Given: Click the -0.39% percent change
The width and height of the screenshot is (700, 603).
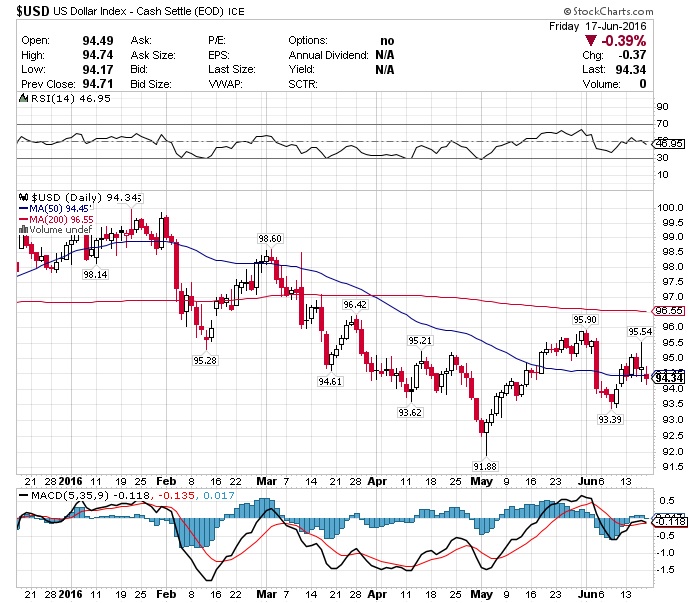Looking at the screenshot, I should 623,41.
